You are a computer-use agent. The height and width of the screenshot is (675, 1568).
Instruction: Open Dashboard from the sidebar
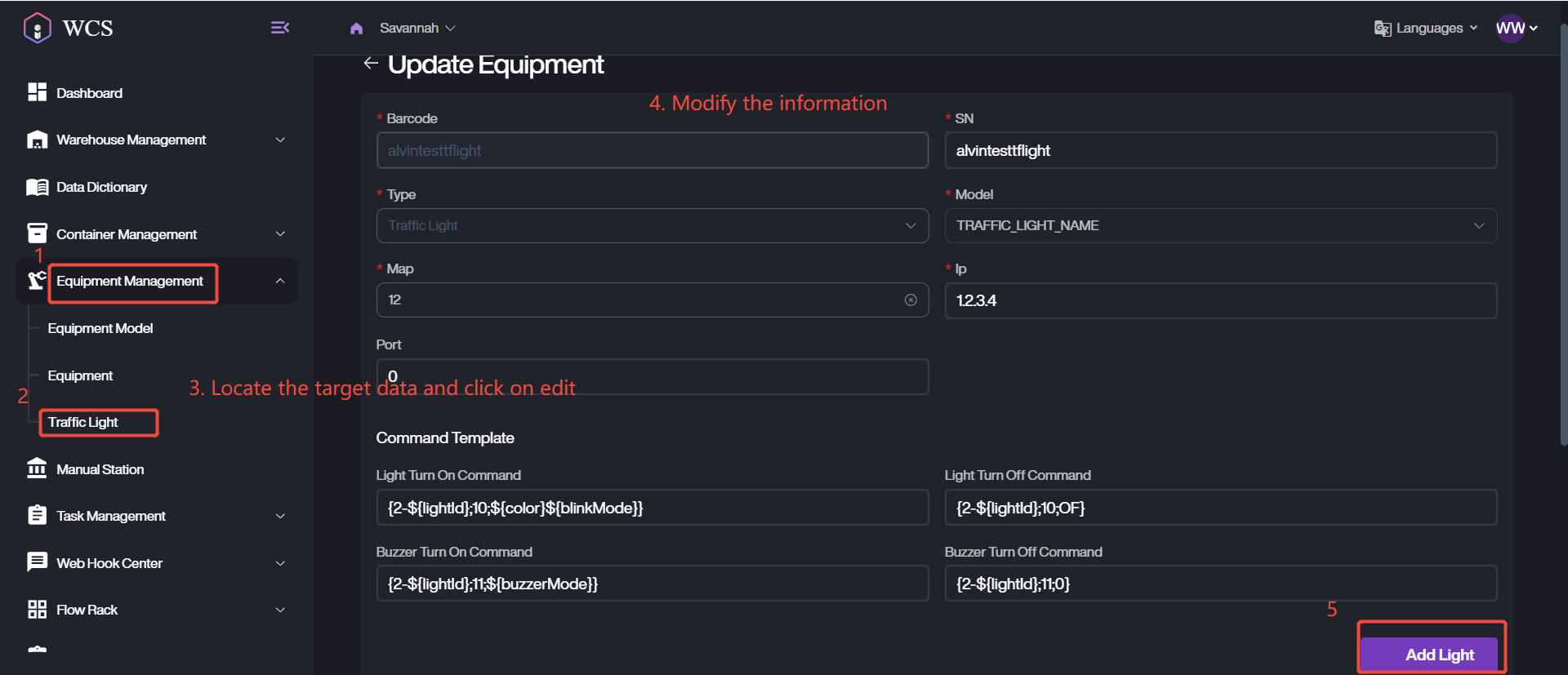[89, 93]
